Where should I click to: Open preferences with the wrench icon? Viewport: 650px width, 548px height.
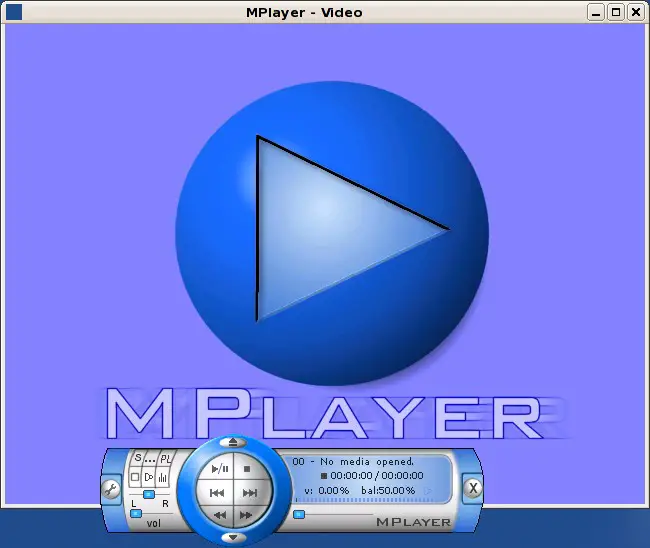(x=111, y=489)
